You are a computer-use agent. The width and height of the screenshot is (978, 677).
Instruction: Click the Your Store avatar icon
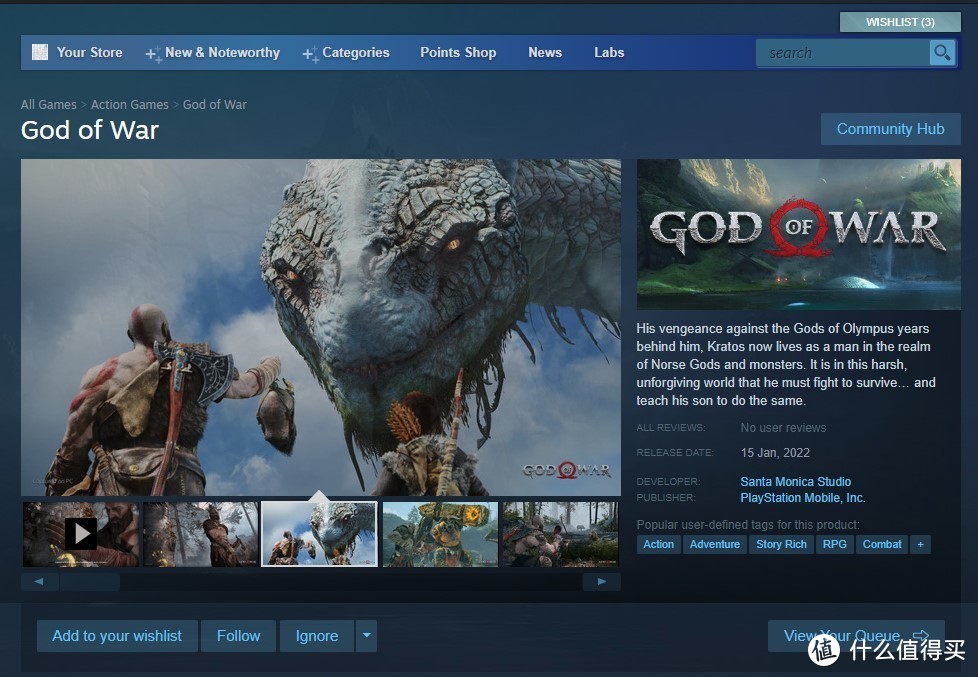[40, 52]
